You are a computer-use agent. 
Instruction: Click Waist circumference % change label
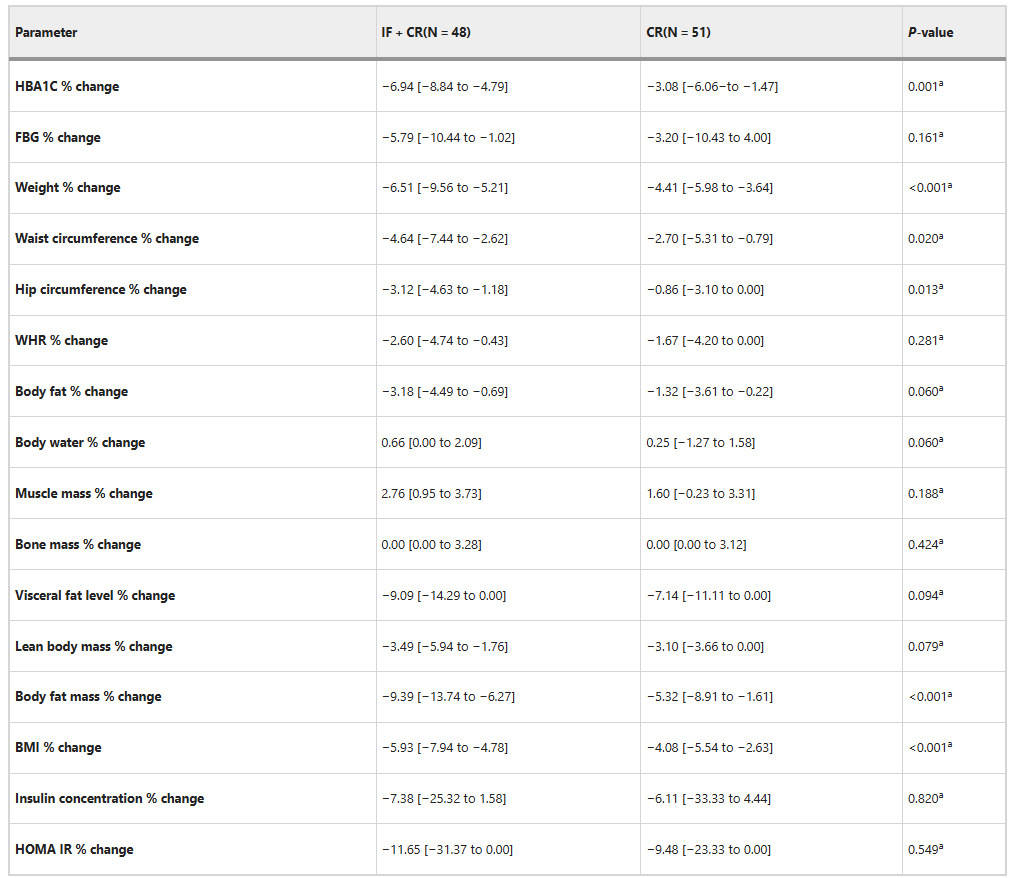coord(107,238)
